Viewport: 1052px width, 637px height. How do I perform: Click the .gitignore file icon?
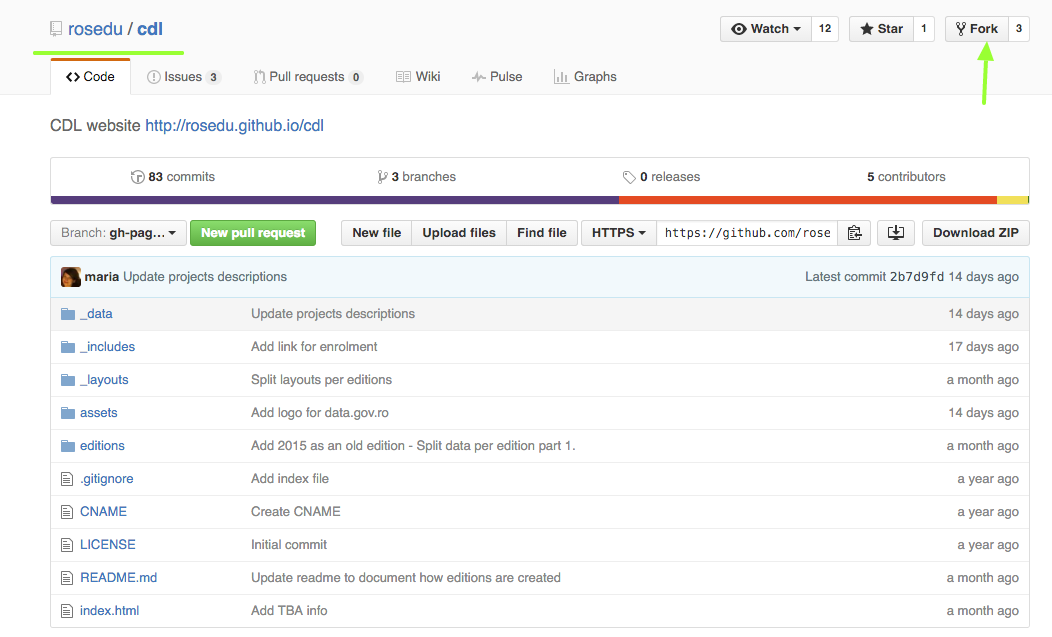coord(66,479)
